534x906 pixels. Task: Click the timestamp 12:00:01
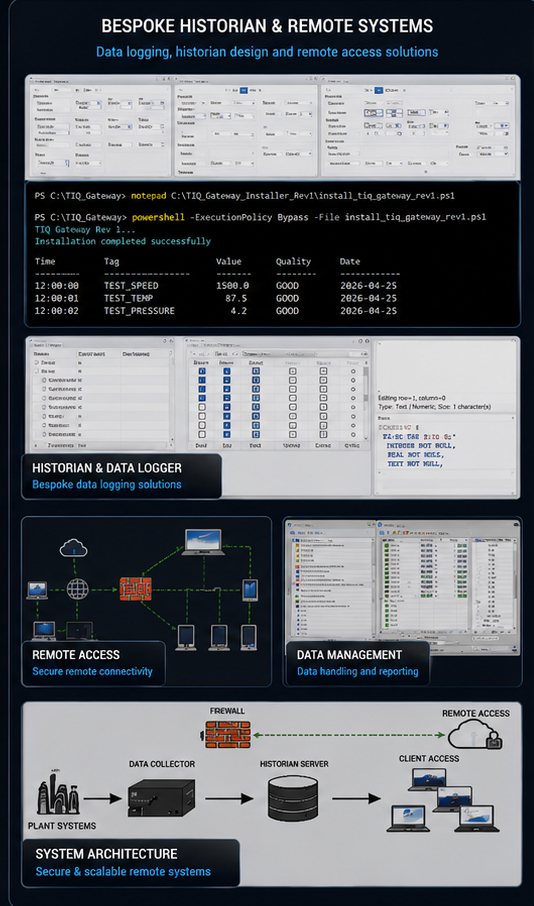coord(57,298)
